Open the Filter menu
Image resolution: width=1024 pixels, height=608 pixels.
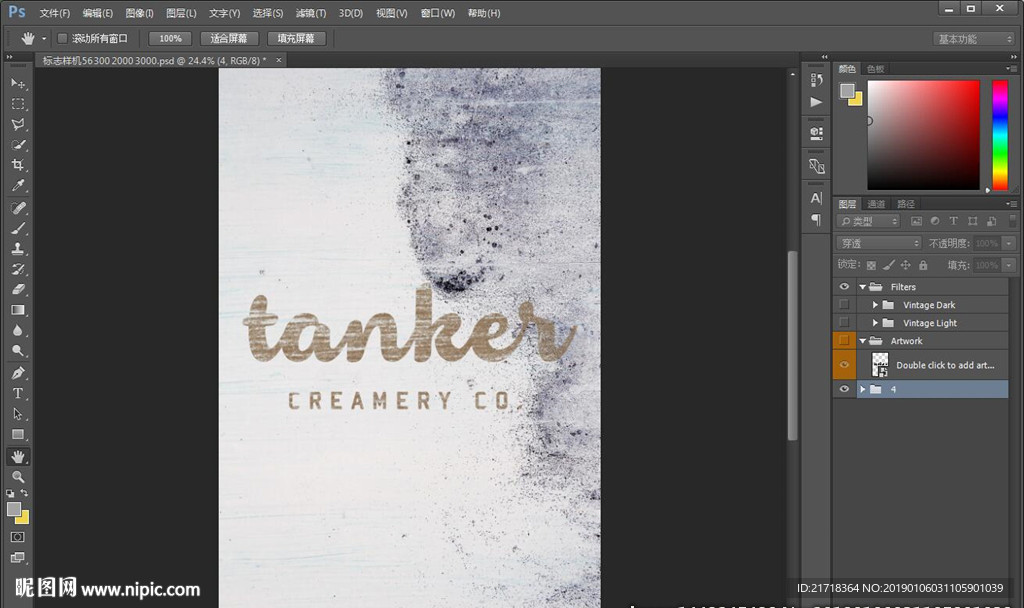(311, 13)
